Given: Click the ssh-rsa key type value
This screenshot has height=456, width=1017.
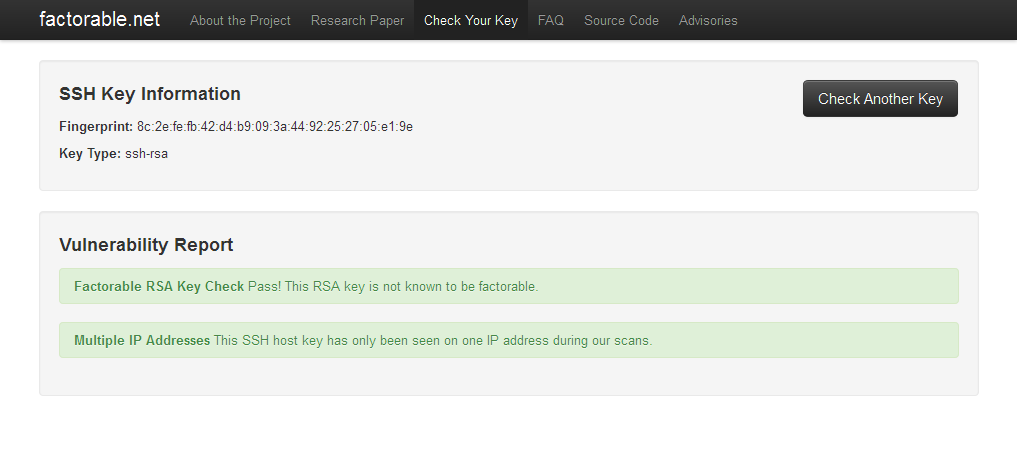Looking at the screenshot, I should coord(146,154).
